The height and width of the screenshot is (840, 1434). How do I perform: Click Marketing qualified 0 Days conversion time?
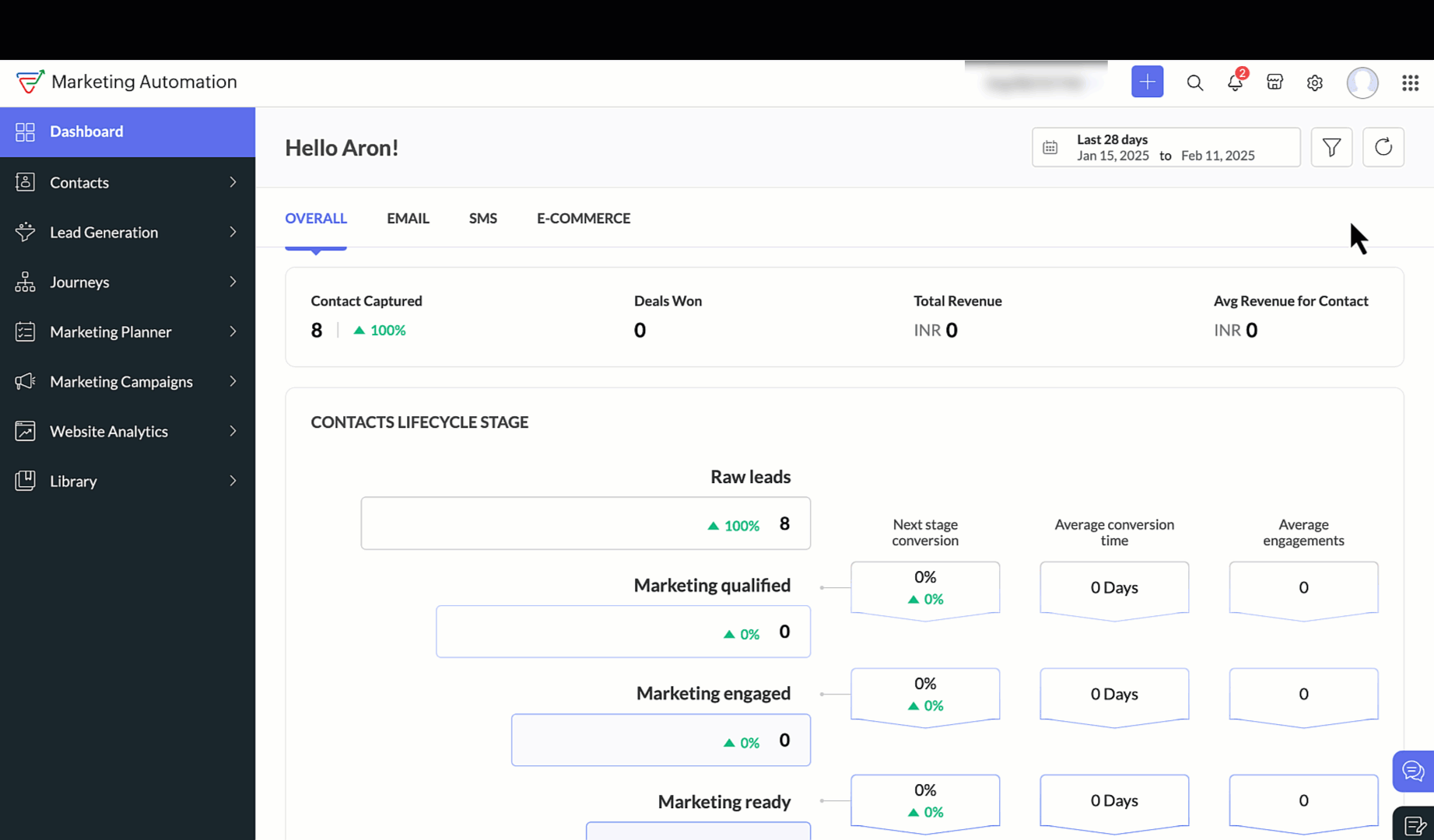(x=1114, y=590)
